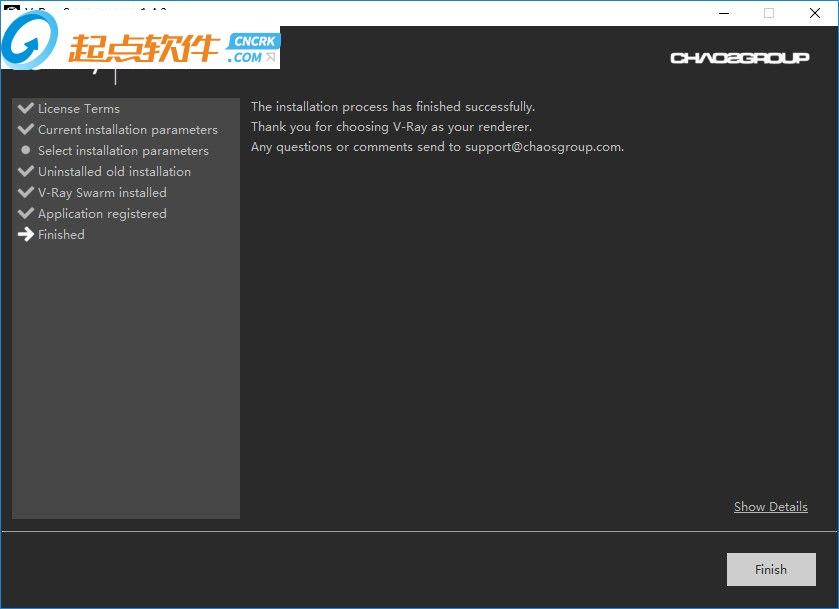839x609 pixels.
Task: Close the installer window
Action: pyautogui.click(x=814, y=13)
